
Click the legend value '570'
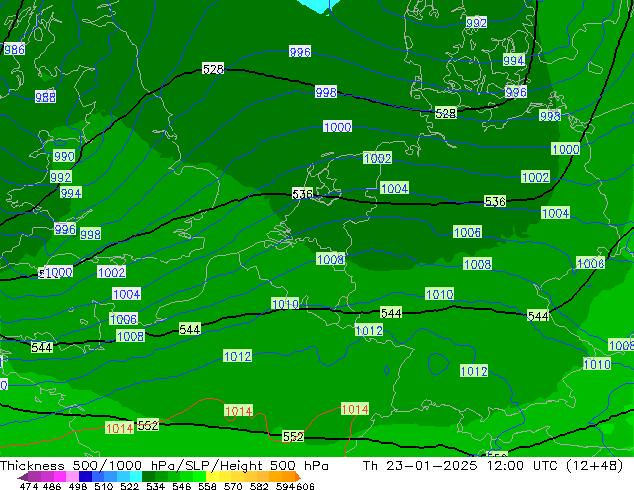(233, 486)
